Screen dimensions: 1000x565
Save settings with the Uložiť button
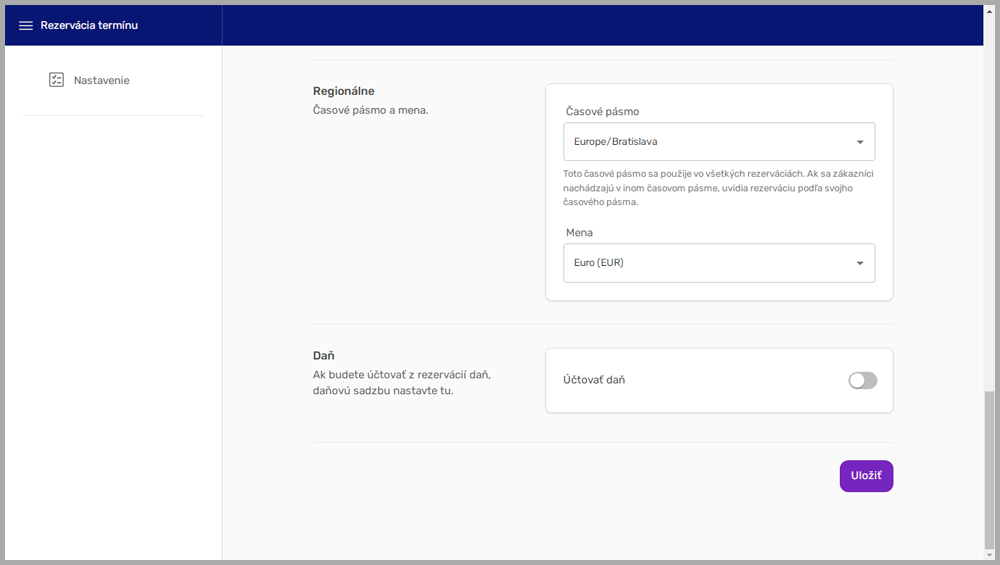pyautogui.click(x=866, y=476)
